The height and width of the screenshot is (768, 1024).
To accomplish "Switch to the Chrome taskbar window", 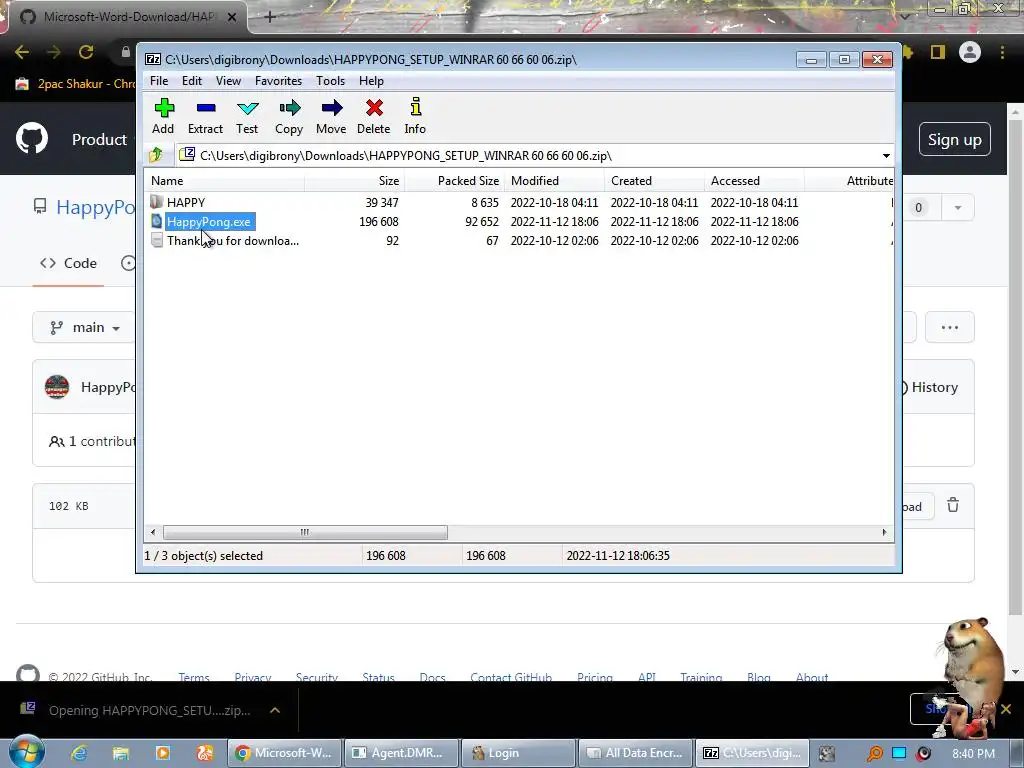I will pos(284,753).
